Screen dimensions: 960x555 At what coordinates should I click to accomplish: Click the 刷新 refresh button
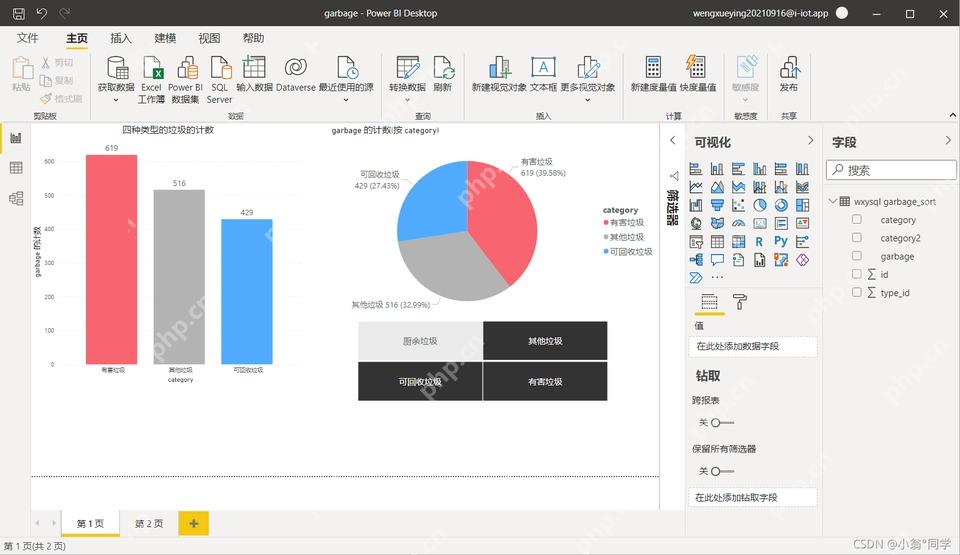click(x=443, y=74)
